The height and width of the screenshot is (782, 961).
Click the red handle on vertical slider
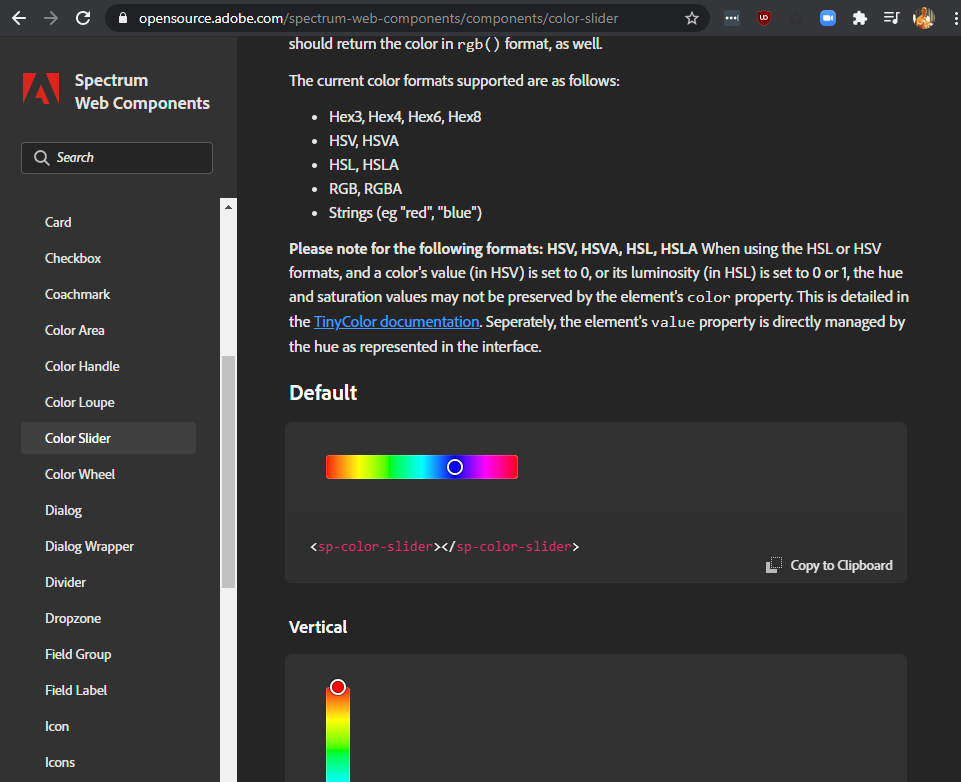(338, 687)
